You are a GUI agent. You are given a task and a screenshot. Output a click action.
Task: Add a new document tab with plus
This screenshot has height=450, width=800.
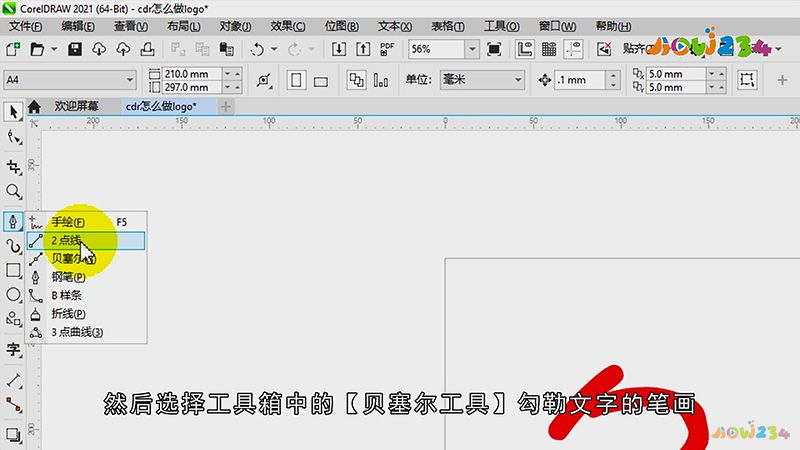[x=226, y=106]
